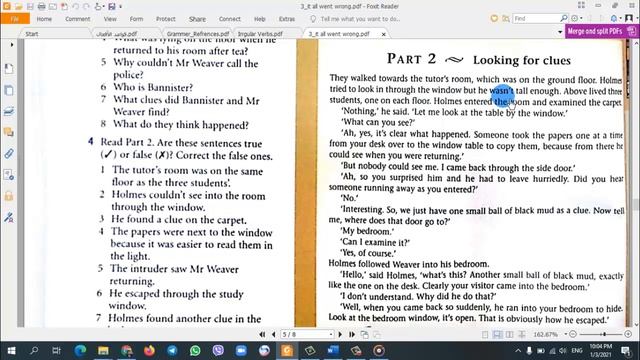Open the File menu

tap(15, 19)
